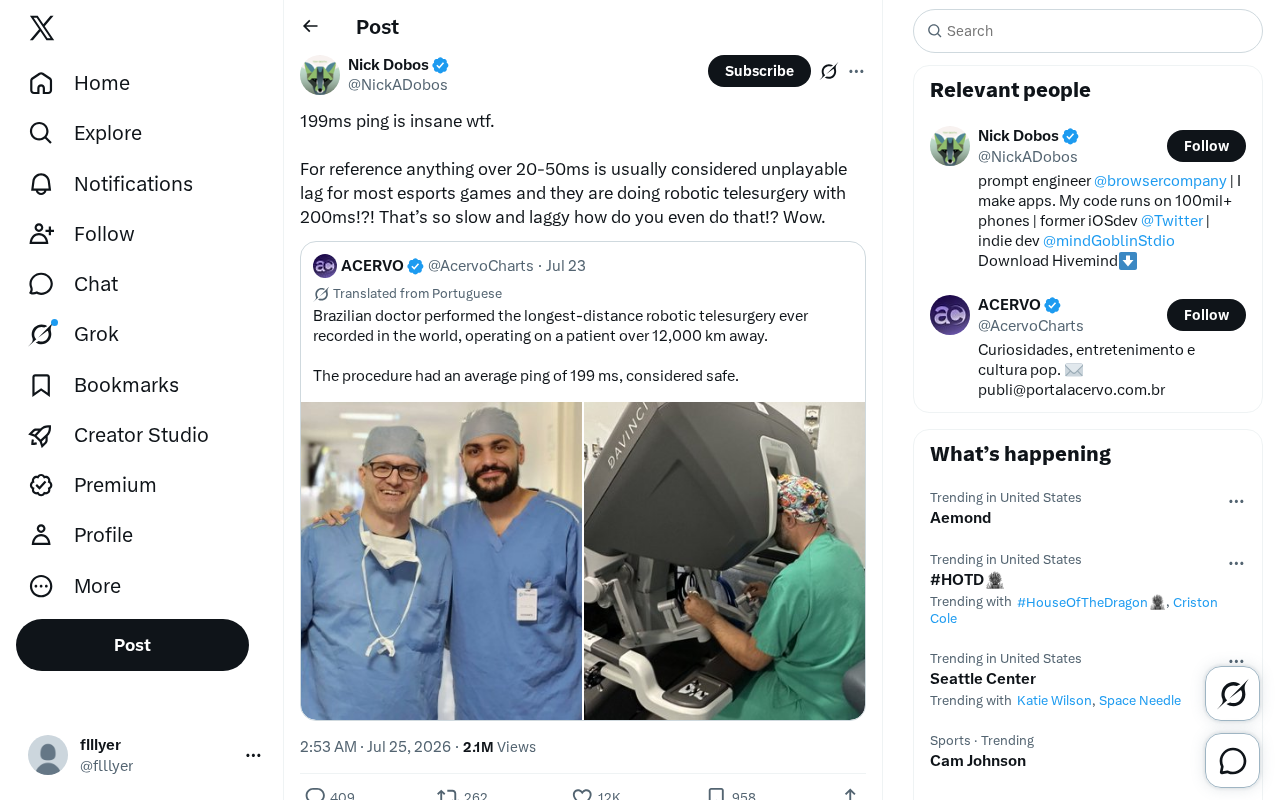Open the post's more options menu

pos(856,71)
